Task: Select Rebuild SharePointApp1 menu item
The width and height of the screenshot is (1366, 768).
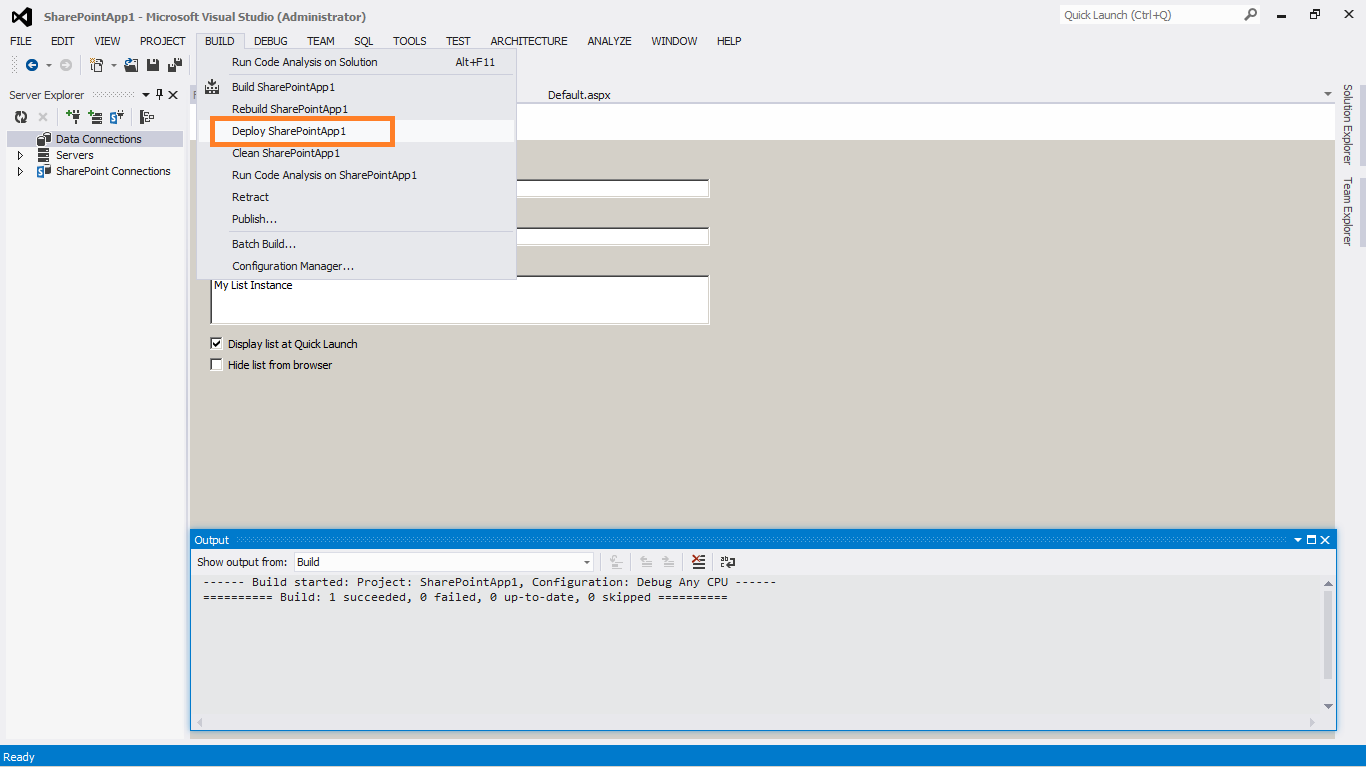Action: (356, 109)
